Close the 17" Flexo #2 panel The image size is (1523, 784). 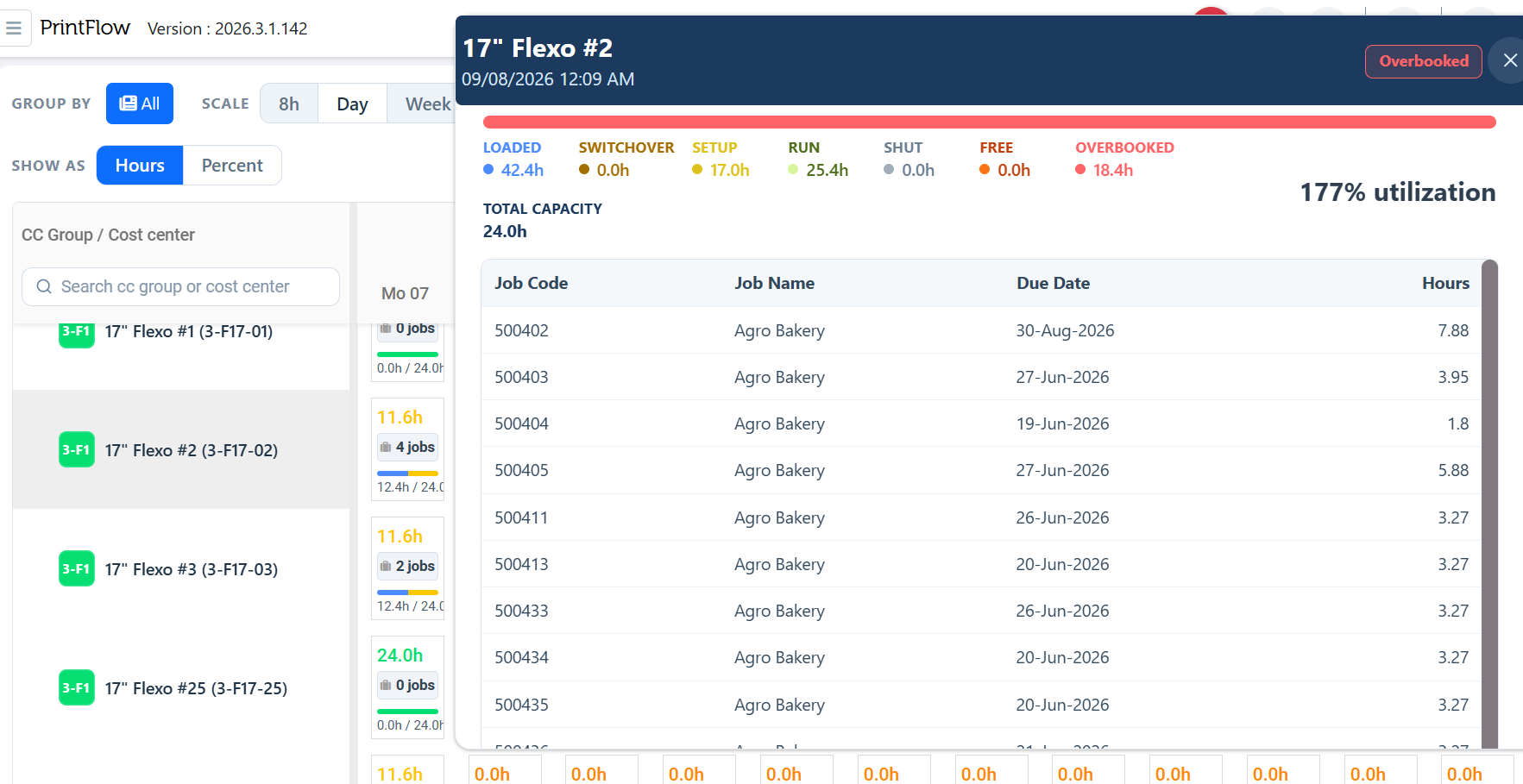pyautogui.click(x=1509, y=60)
